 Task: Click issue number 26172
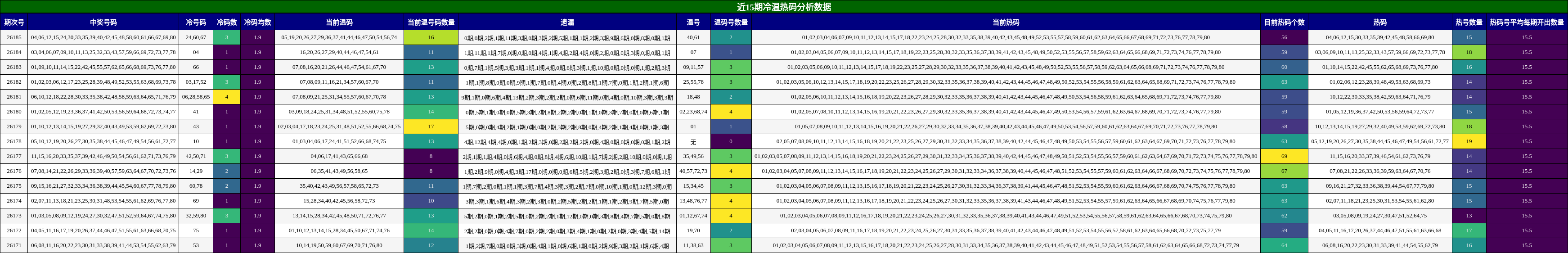14,230
